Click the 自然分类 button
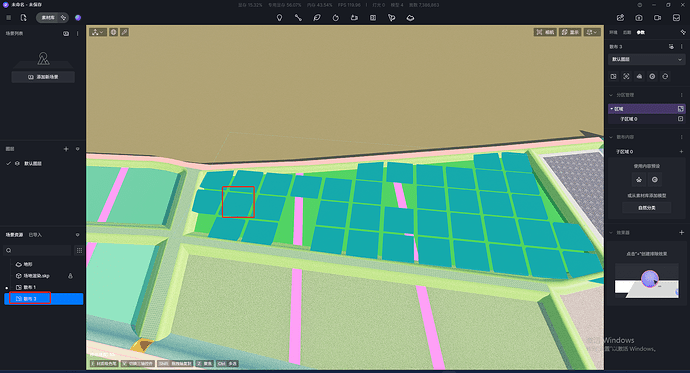 646,208
